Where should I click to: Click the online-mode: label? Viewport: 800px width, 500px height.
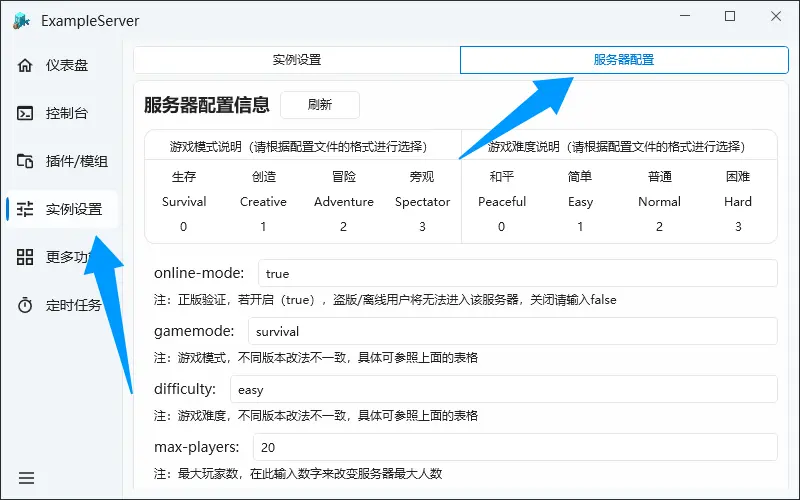coord(199,273)
